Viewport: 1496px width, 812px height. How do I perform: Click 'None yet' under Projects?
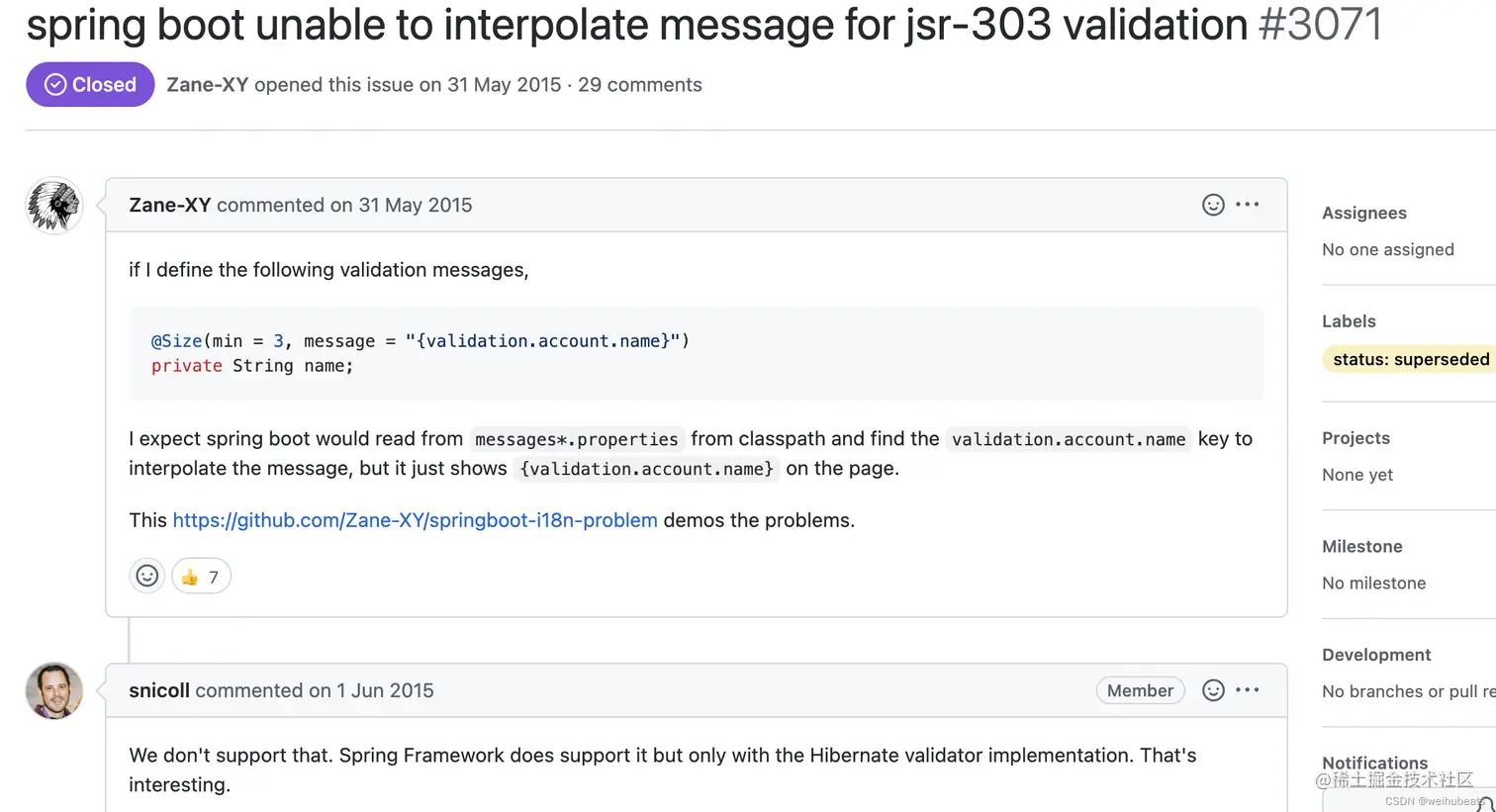click(x=1357, y=475)
